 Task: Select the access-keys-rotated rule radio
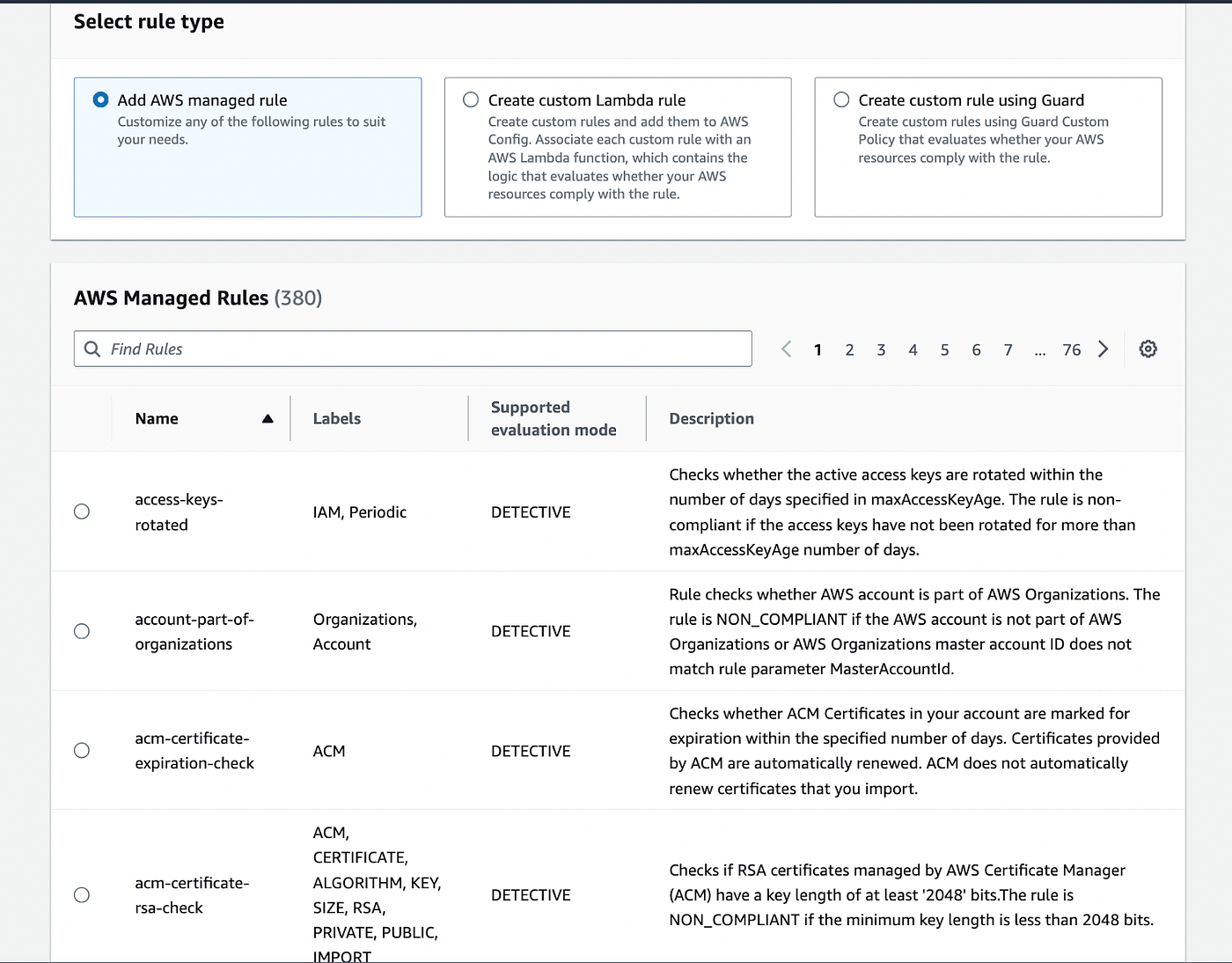pyautogui.click(x=82, y=511)
